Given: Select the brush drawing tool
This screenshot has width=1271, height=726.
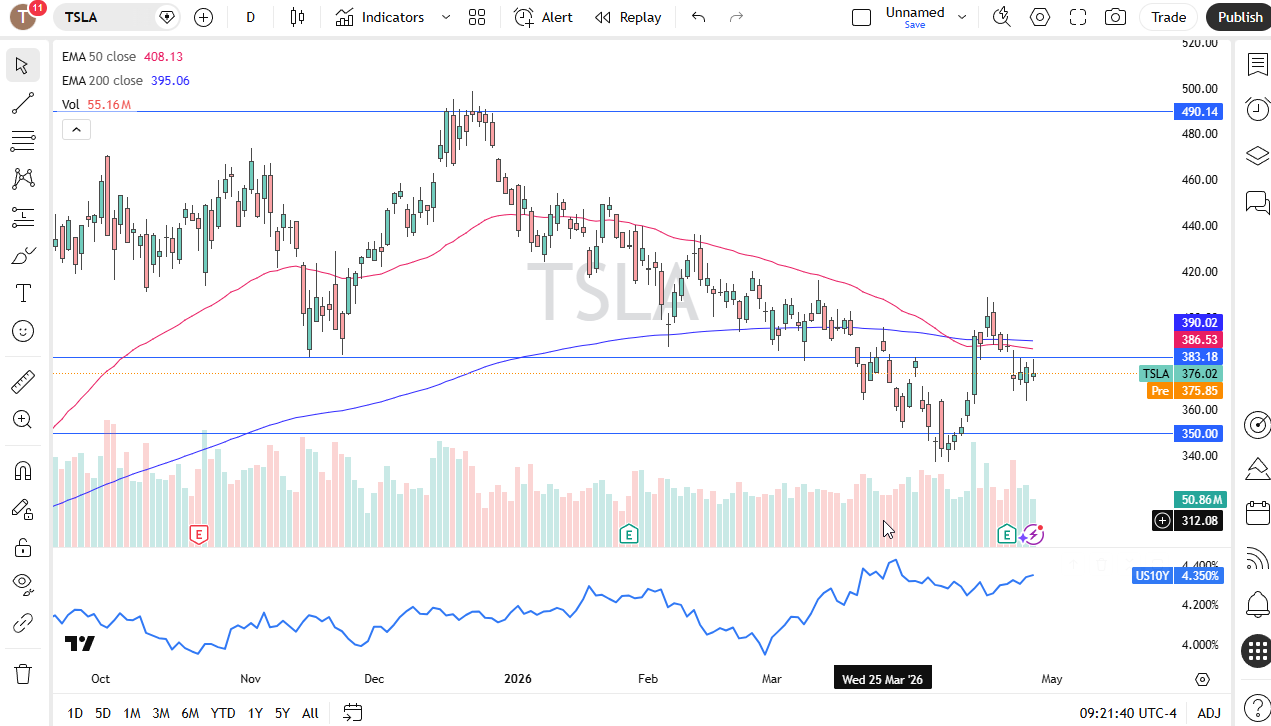Looking at the screenshot, I should point(23,255).
